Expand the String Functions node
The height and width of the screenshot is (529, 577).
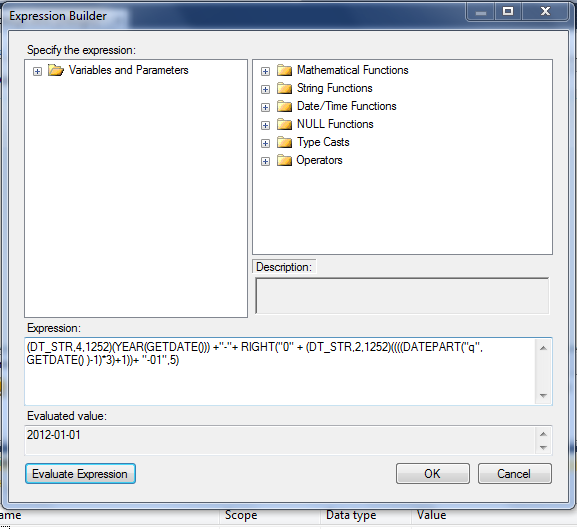(x=265, y=89)
